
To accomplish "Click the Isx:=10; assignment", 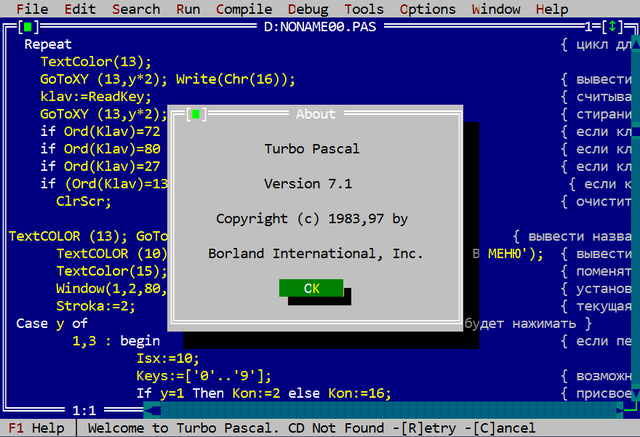I will pos(168,358).
